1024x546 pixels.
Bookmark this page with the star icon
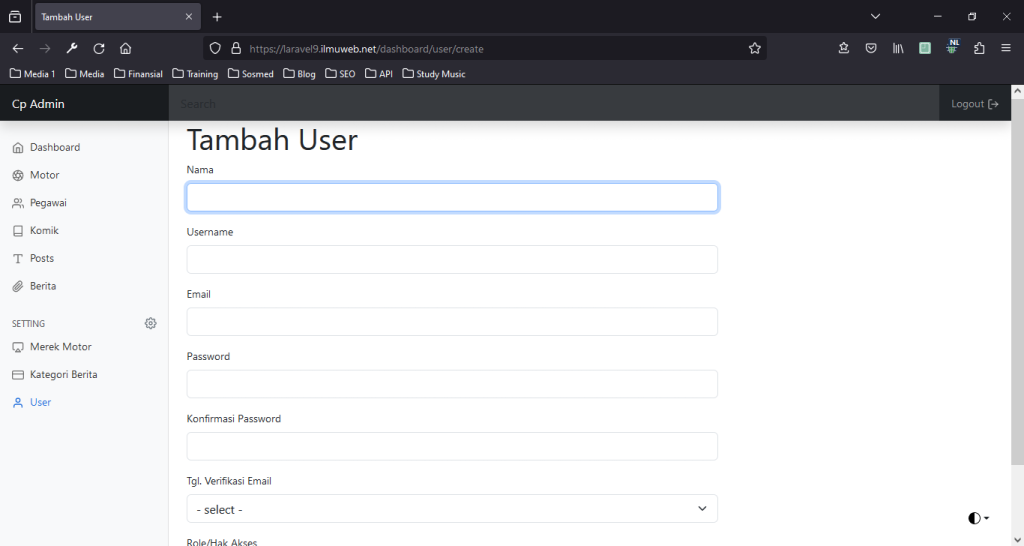tap(755, 48)
